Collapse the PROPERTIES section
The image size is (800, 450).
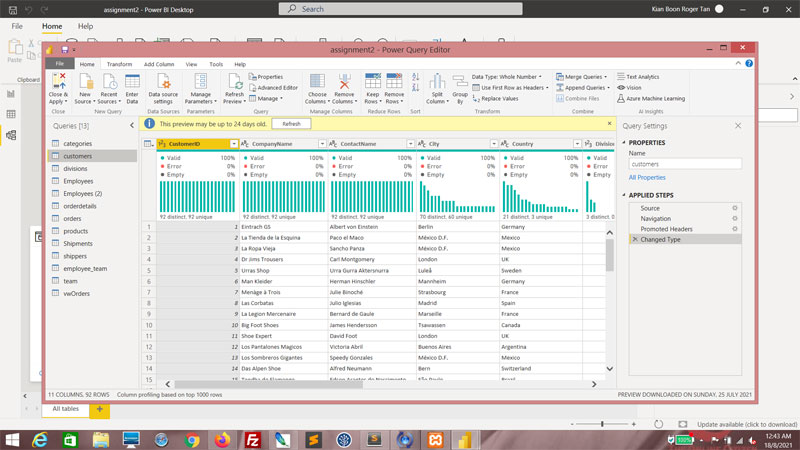624,142
